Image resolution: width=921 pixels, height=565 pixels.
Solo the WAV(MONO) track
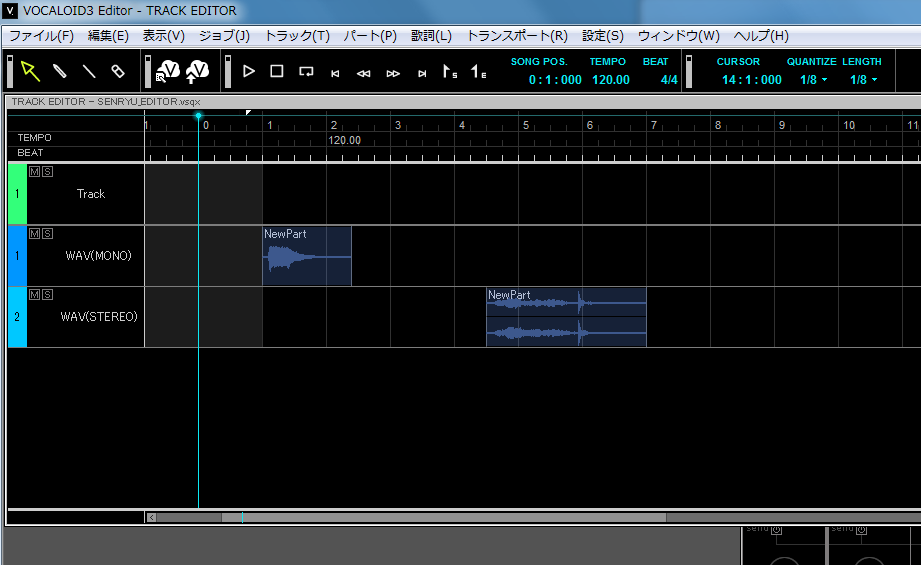48,233
